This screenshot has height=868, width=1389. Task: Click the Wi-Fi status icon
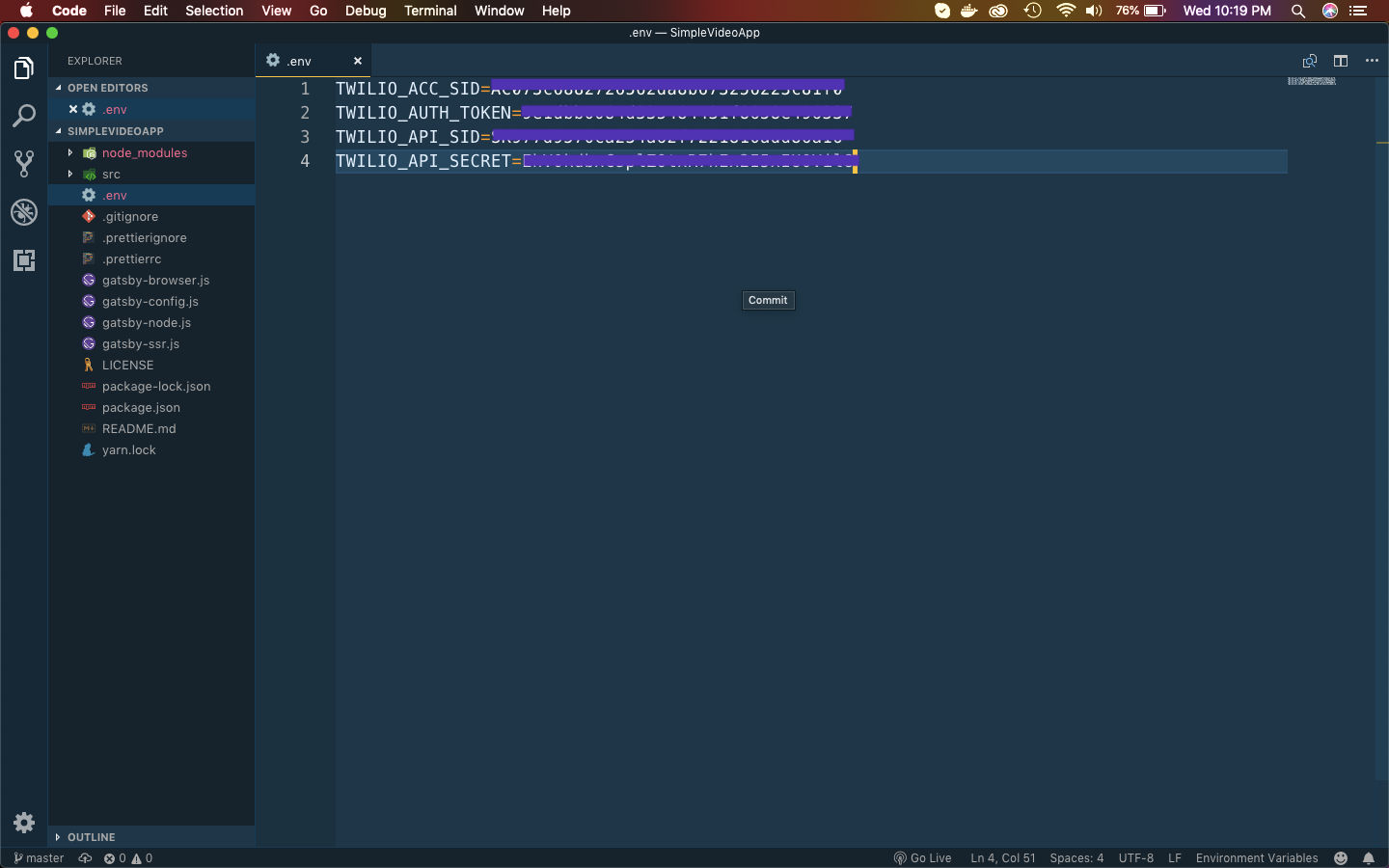tap(1066, 11)
